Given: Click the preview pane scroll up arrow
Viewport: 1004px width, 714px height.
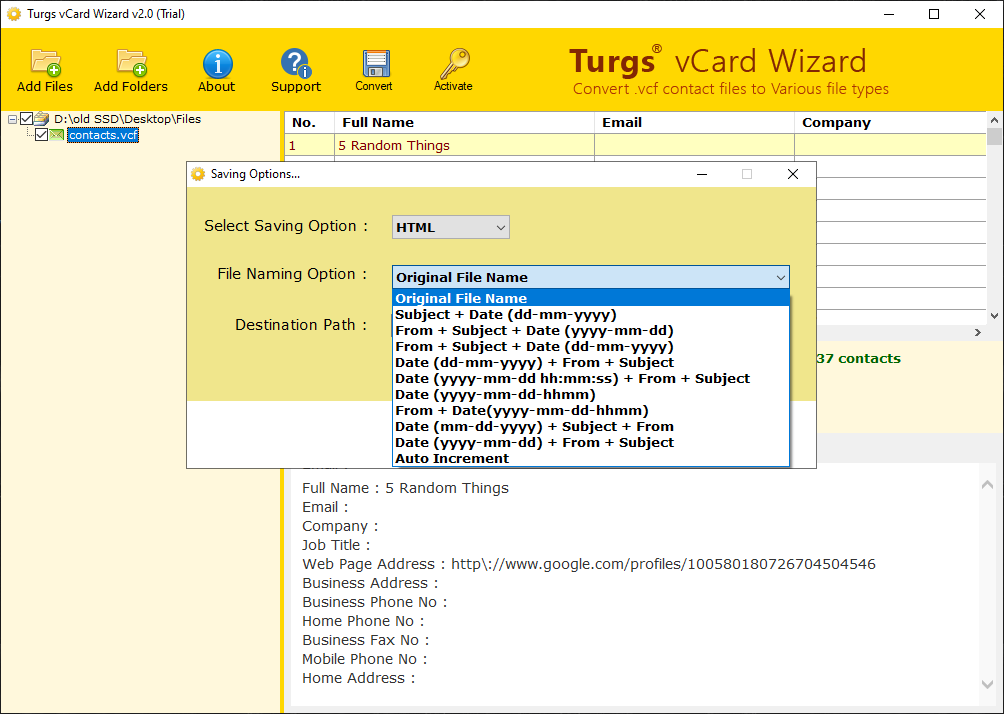Looking at the screenshot, I should [987, 485].
